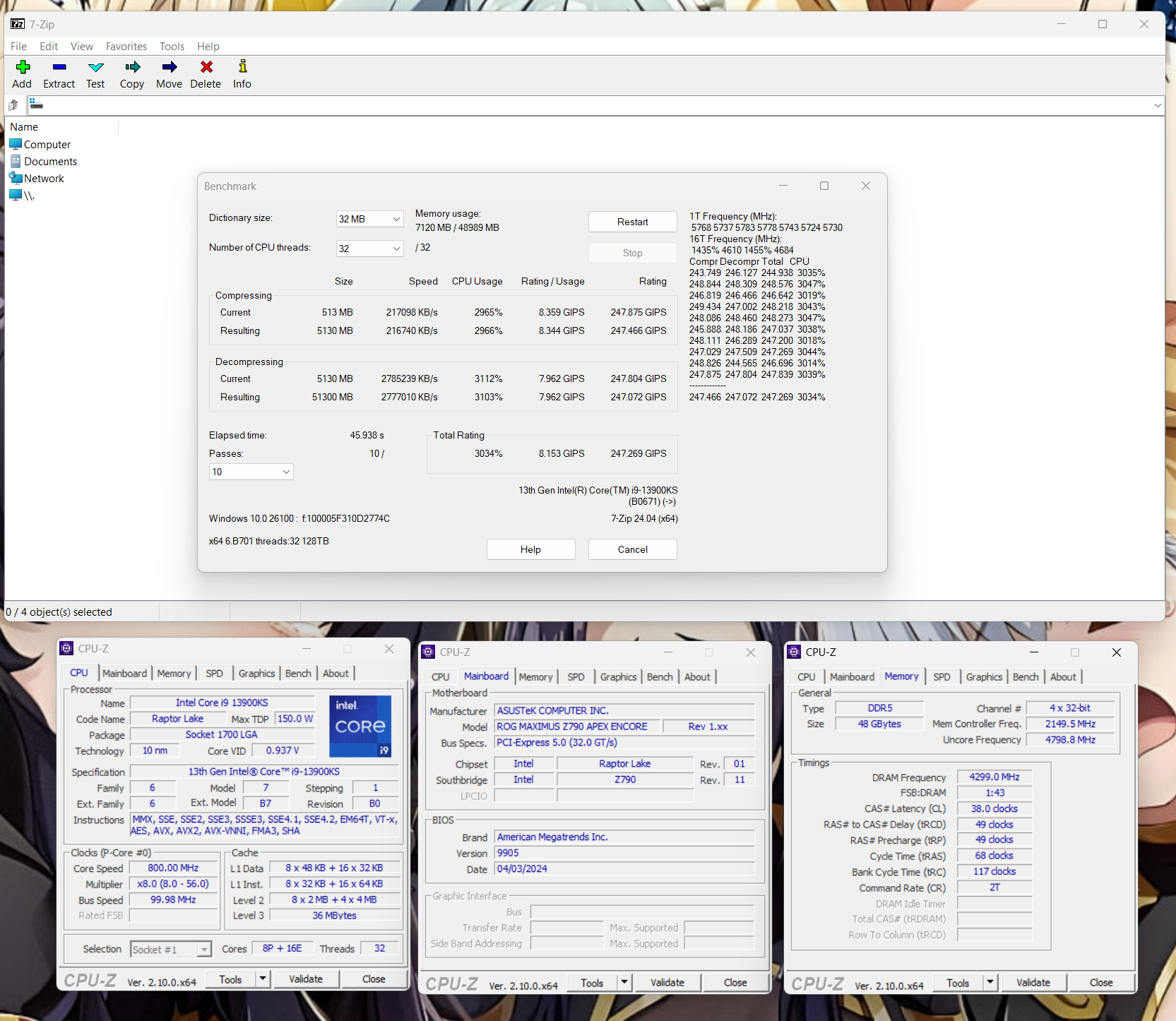Click the Total Rating value 247.269 GIPS
The image size is (1176, 1021).
(639, 453)
